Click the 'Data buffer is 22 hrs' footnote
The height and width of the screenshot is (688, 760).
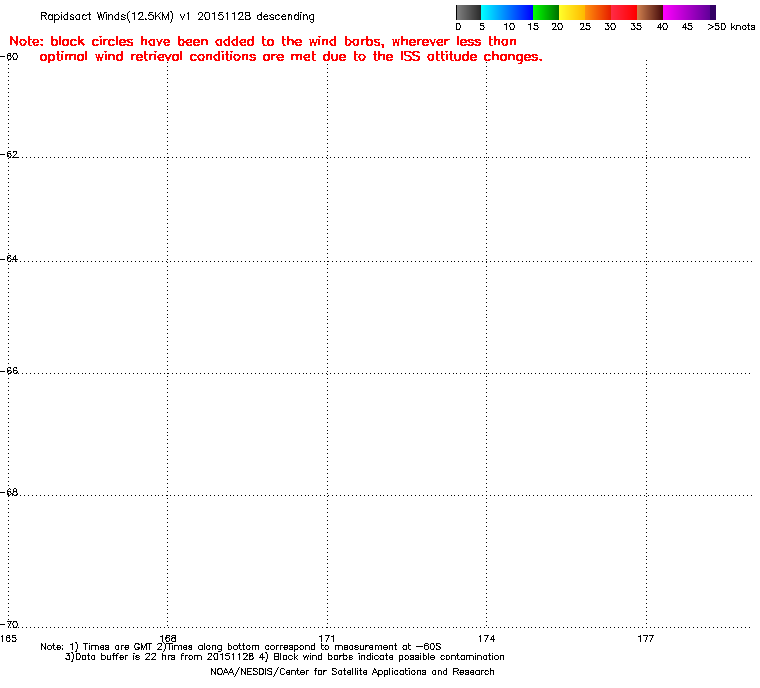(x=285, y=657)
